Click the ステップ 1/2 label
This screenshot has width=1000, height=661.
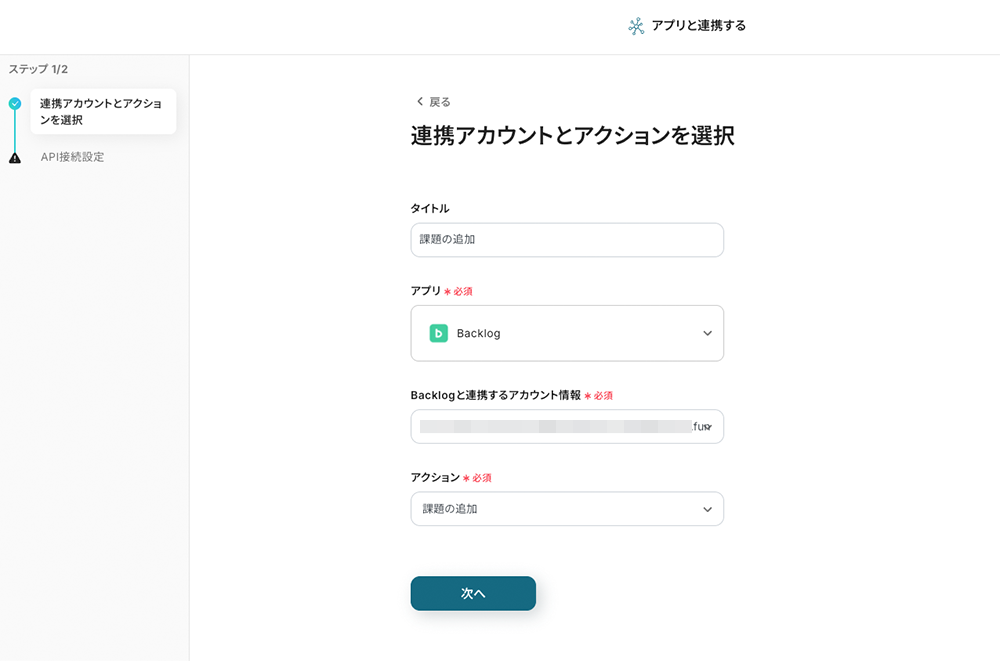coord(38,69)
